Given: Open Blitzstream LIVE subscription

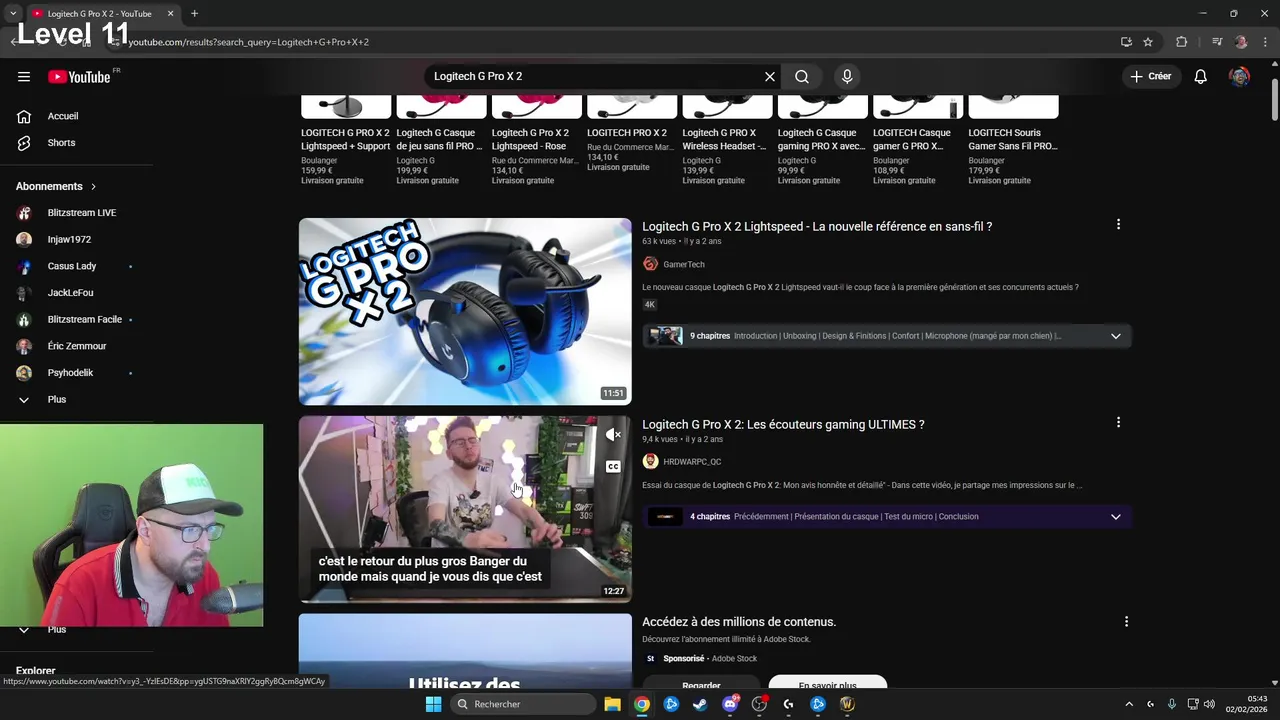Looking at the screenshot, I should pyautogui.click(x=80, y=213).
